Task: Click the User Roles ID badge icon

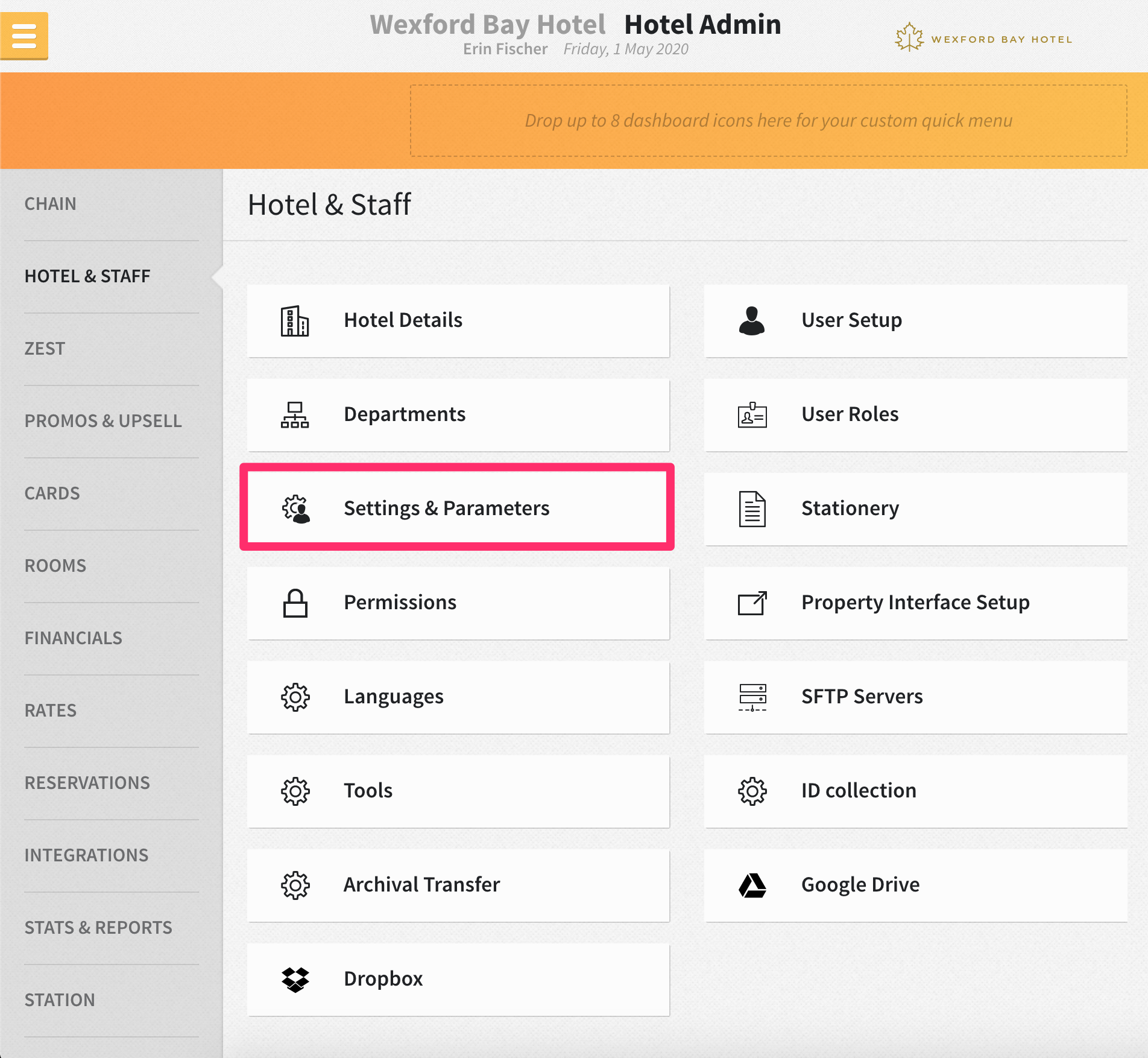Action: pos(752,415)
